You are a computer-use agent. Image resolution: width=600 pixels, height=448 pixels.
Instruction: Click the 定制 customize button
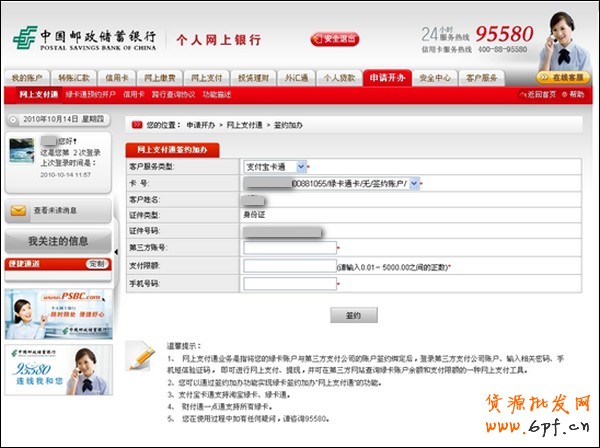(x=96, y=264)
